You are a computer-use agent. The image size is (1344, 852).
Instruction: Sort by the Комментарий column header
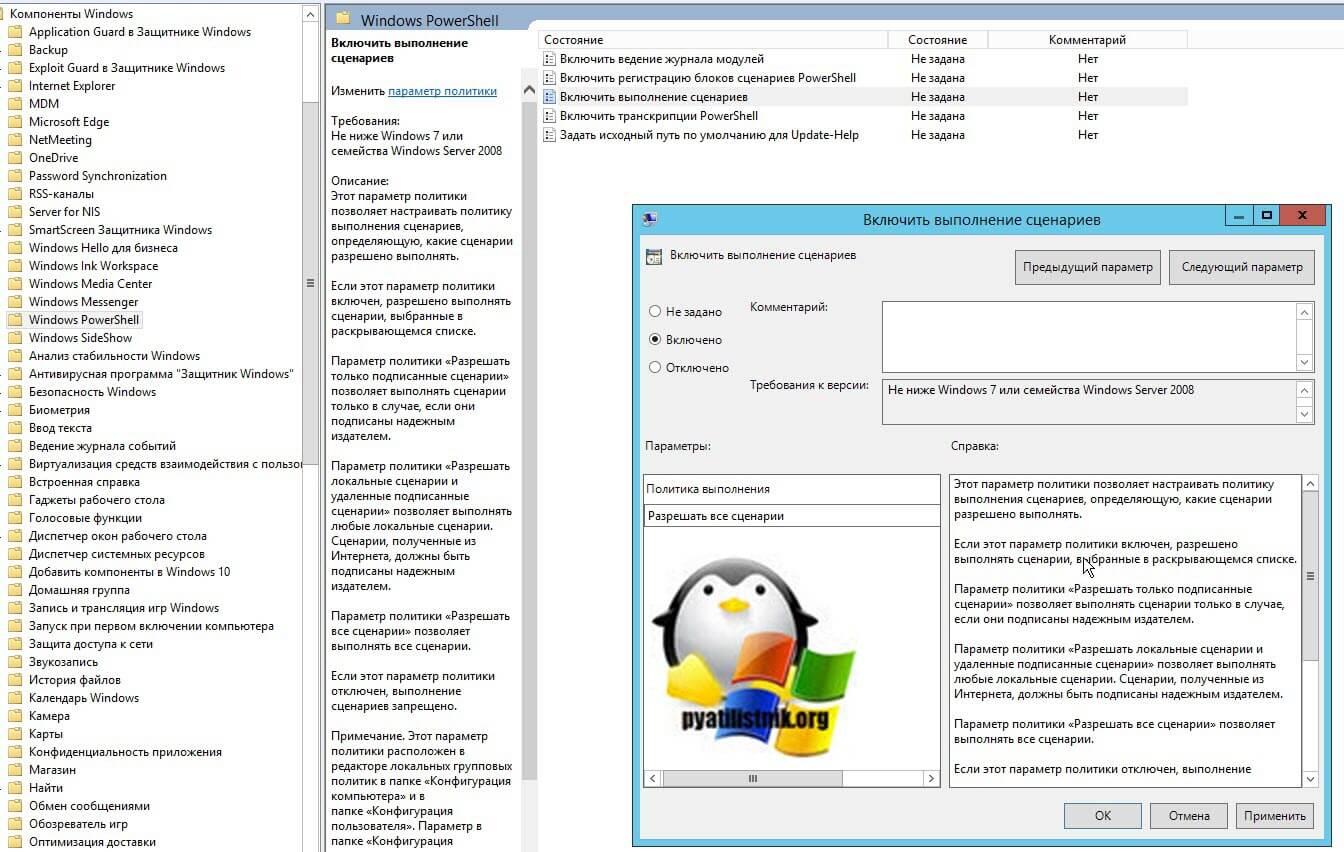click(x=1087, y=40)
